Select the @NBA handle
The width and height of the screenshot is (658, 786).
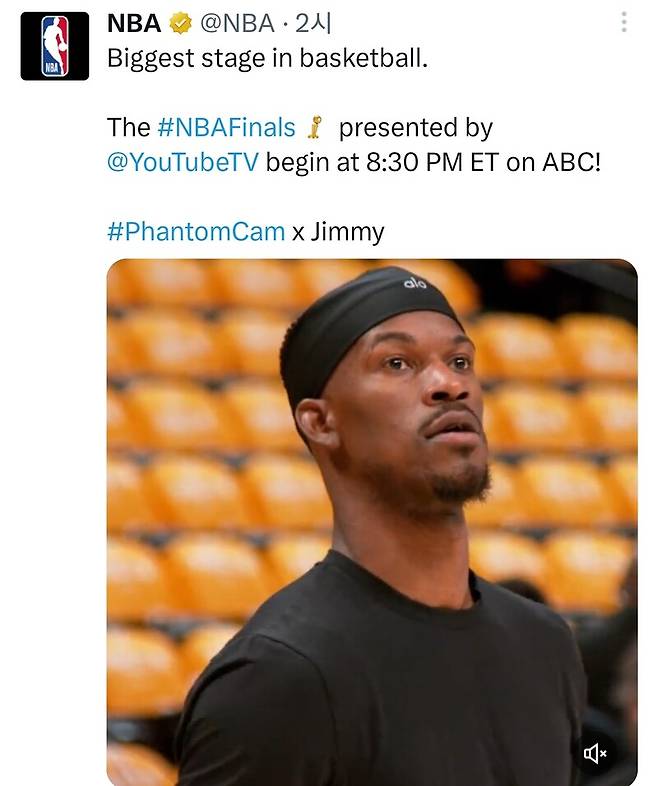(x=237, y=24)
